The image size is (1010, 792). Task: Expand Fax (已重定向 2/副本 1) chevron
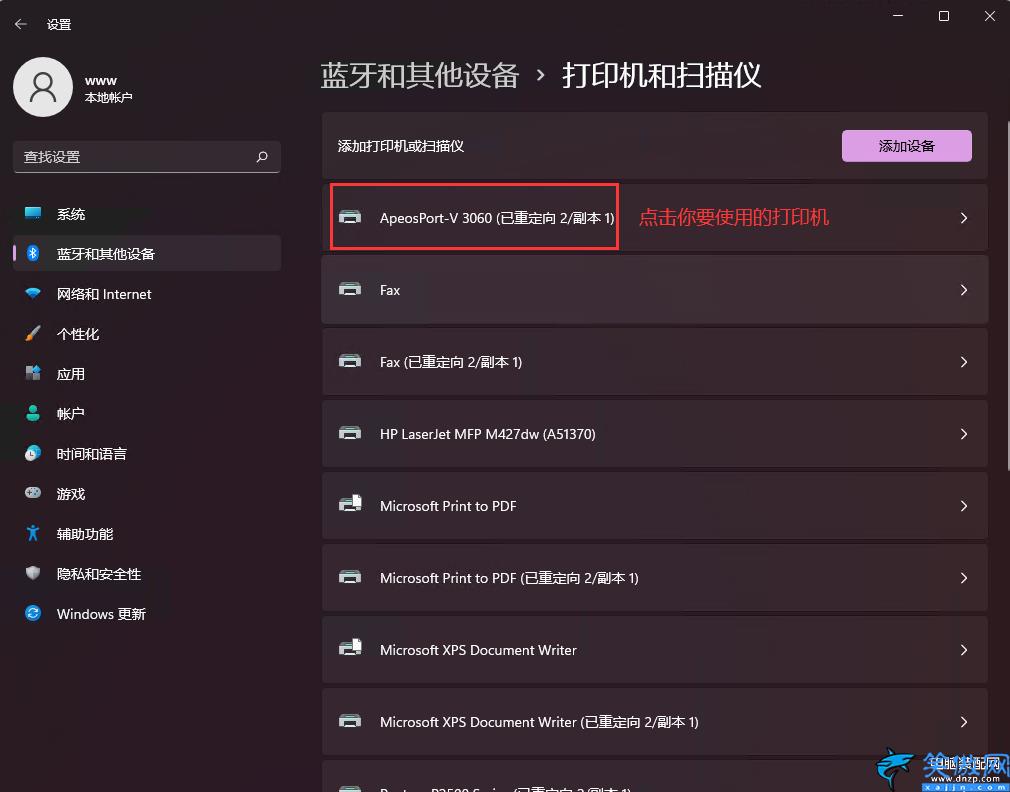coord(964,362)
